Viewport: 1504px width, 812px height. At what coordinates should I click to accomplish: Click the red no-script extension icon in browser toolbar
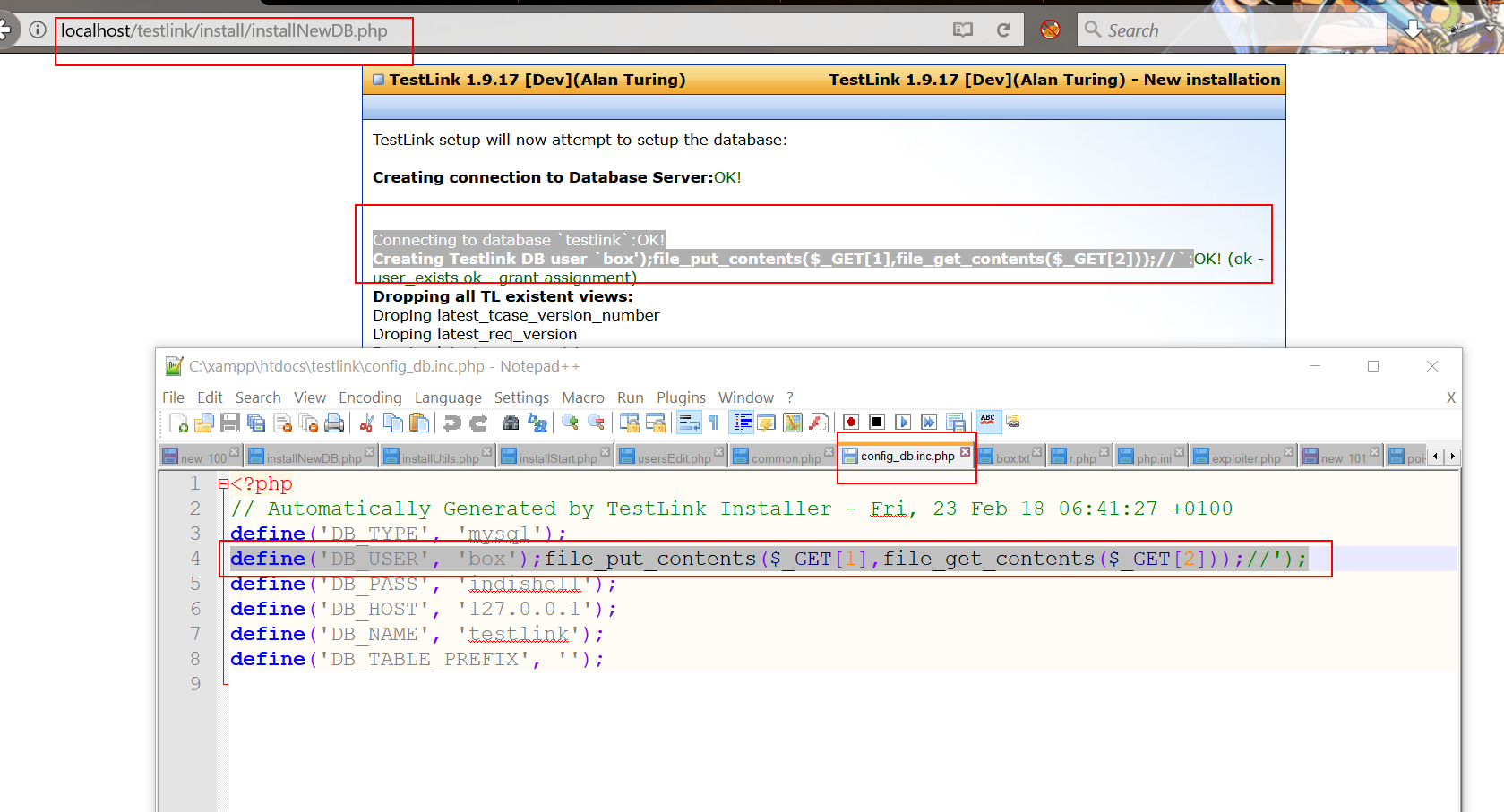(x=1051, y=30)
